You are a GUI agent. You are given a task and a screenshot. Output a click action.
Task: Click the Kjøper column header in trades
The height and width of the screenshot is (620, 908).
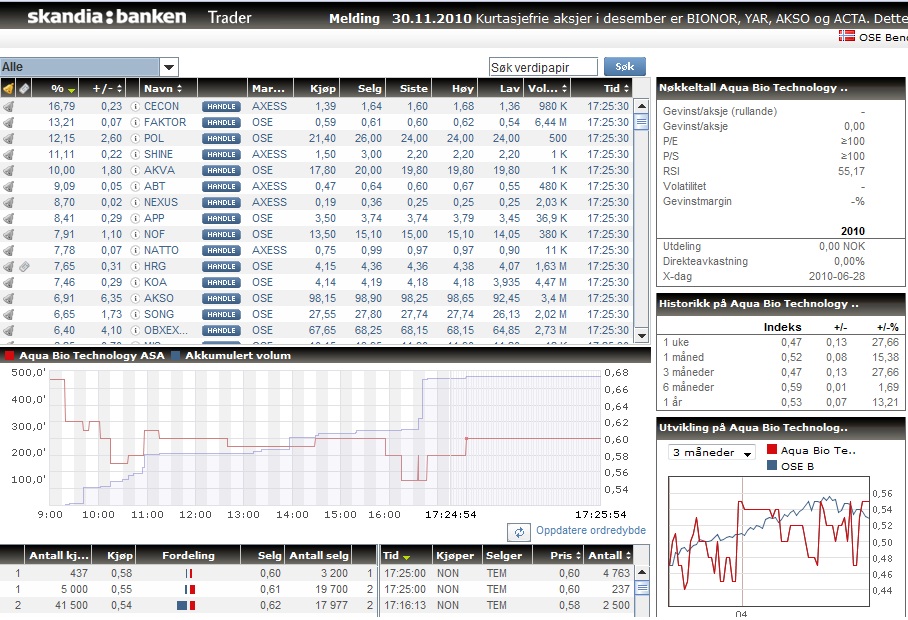click(455, 555)
